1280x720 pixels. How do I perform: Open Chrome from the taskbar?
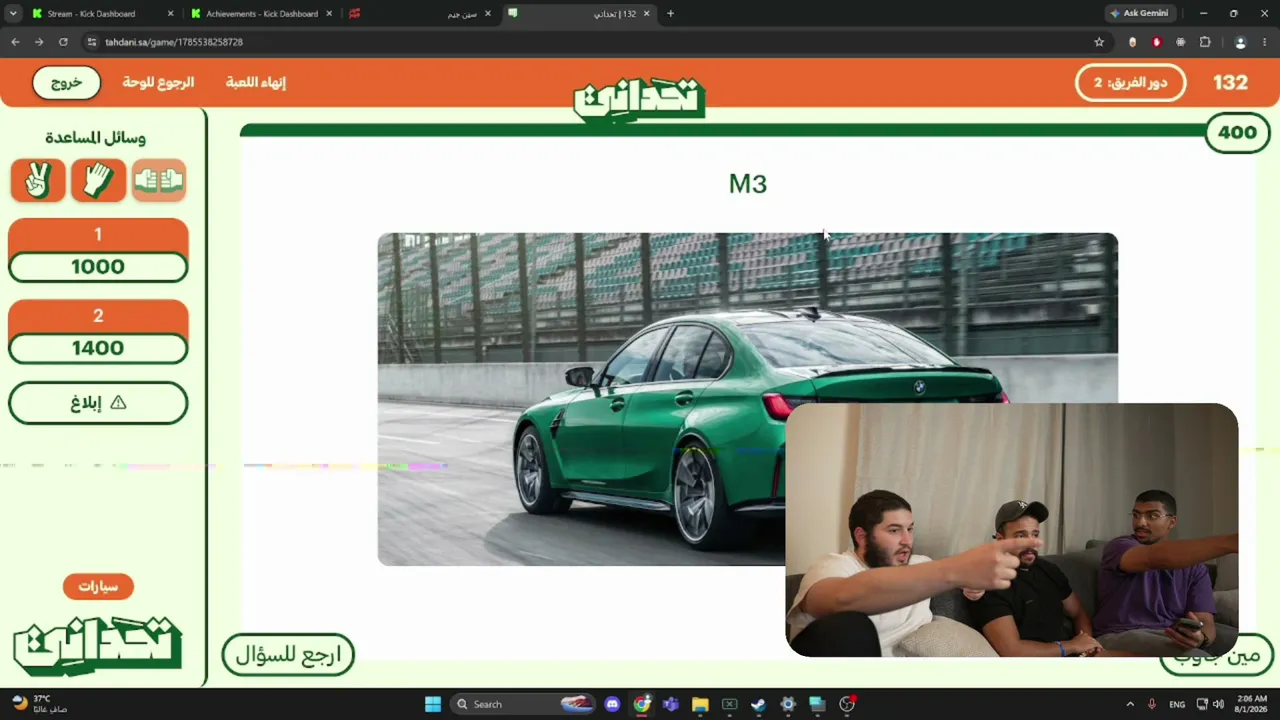tap(642, 704)
